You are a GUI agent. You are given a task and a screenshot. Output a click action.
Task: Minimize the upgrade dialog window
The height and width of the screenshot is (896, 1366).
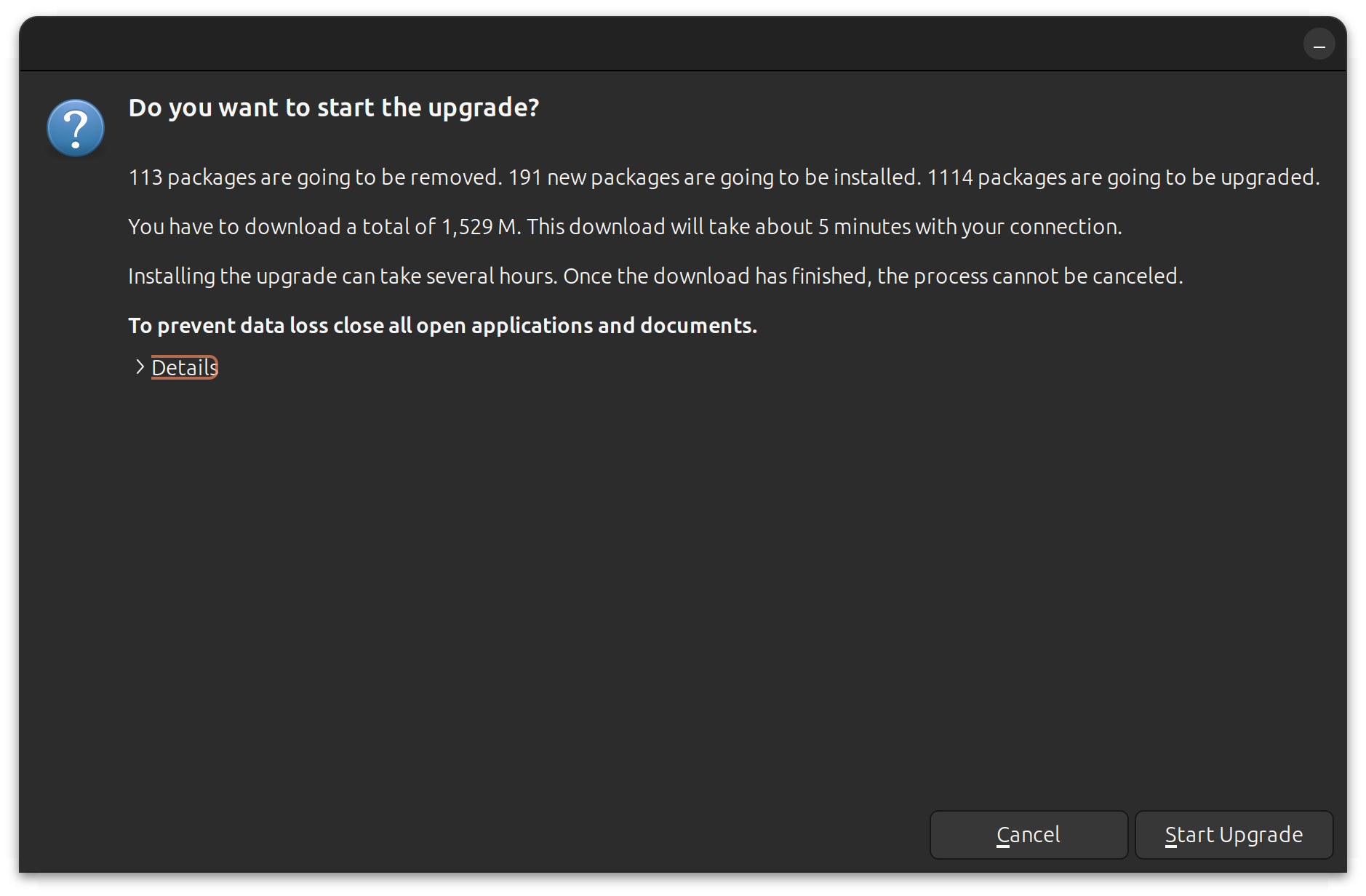pos(1319,44)
